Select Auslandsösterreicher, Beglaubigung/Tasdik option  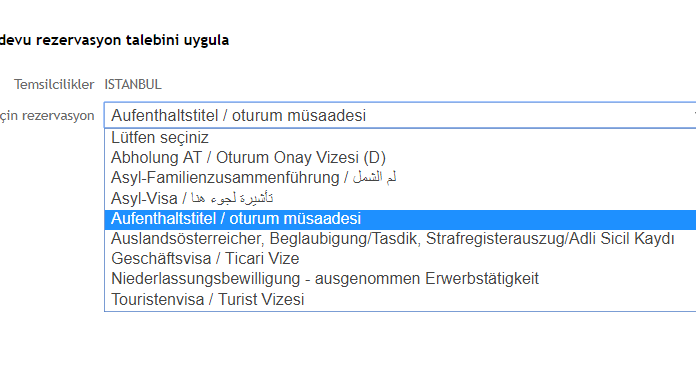coord(400,238)
